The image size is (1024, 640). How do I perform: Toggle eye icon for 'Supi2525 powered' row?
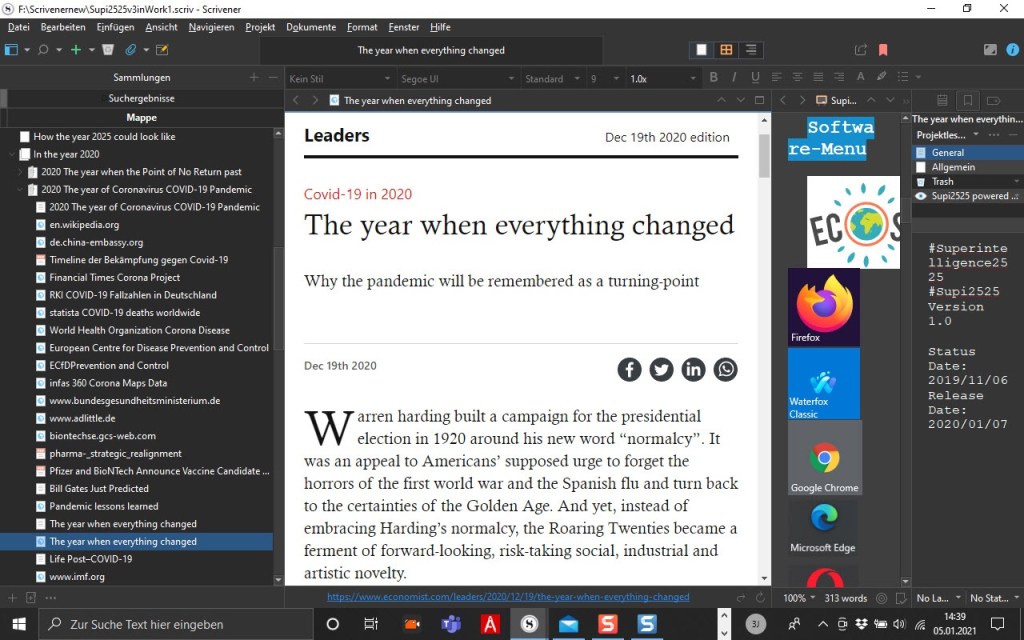(921, 196)
